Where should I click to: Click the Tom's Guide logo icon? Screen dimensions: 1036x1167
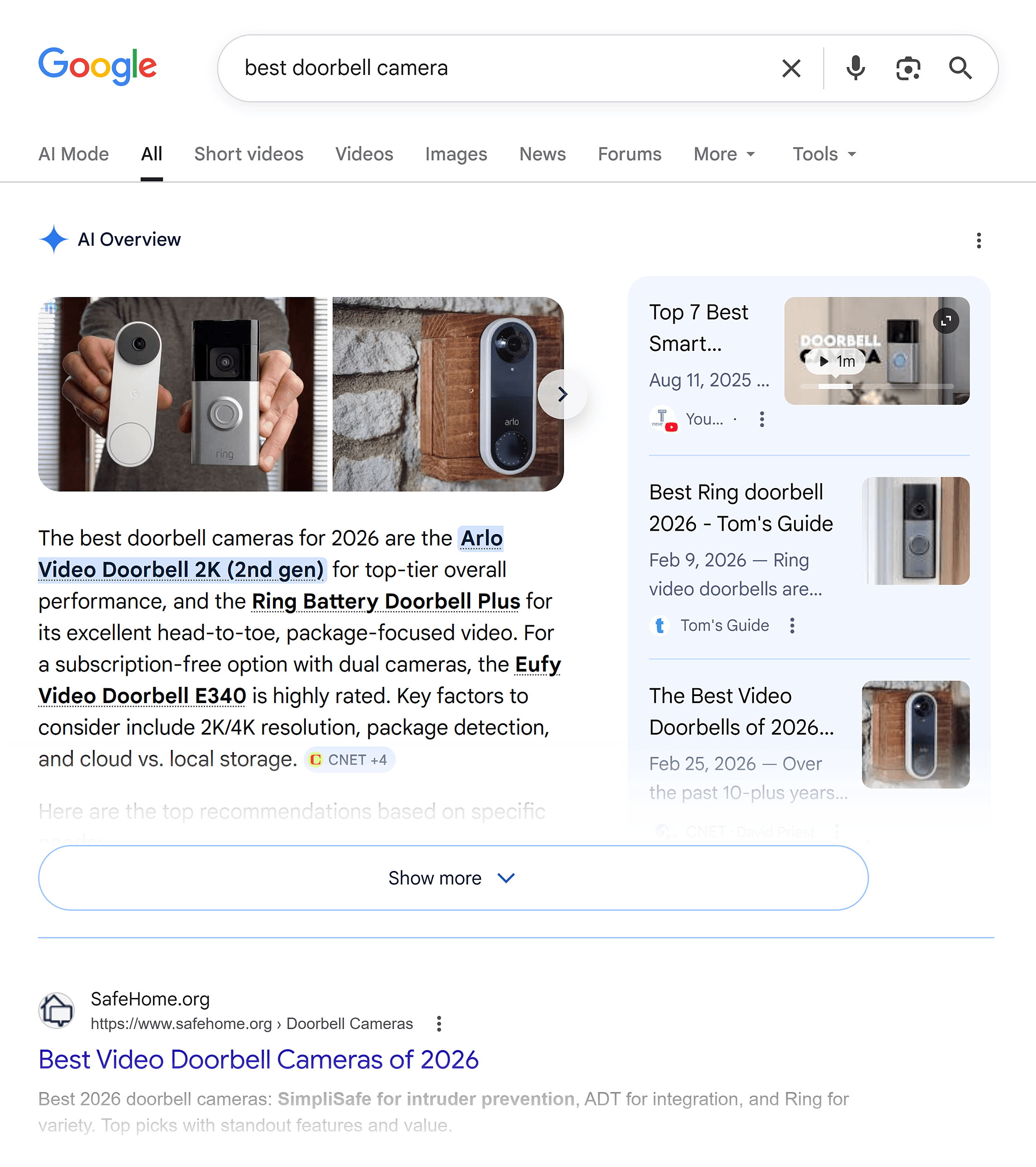[x=660, y=626]
